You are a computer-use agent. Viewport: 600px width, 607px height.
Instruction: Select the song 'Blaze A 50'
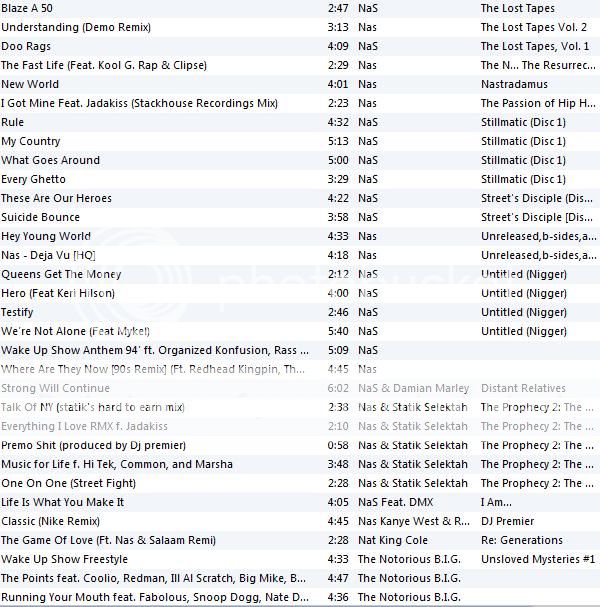tap(27, 8)
